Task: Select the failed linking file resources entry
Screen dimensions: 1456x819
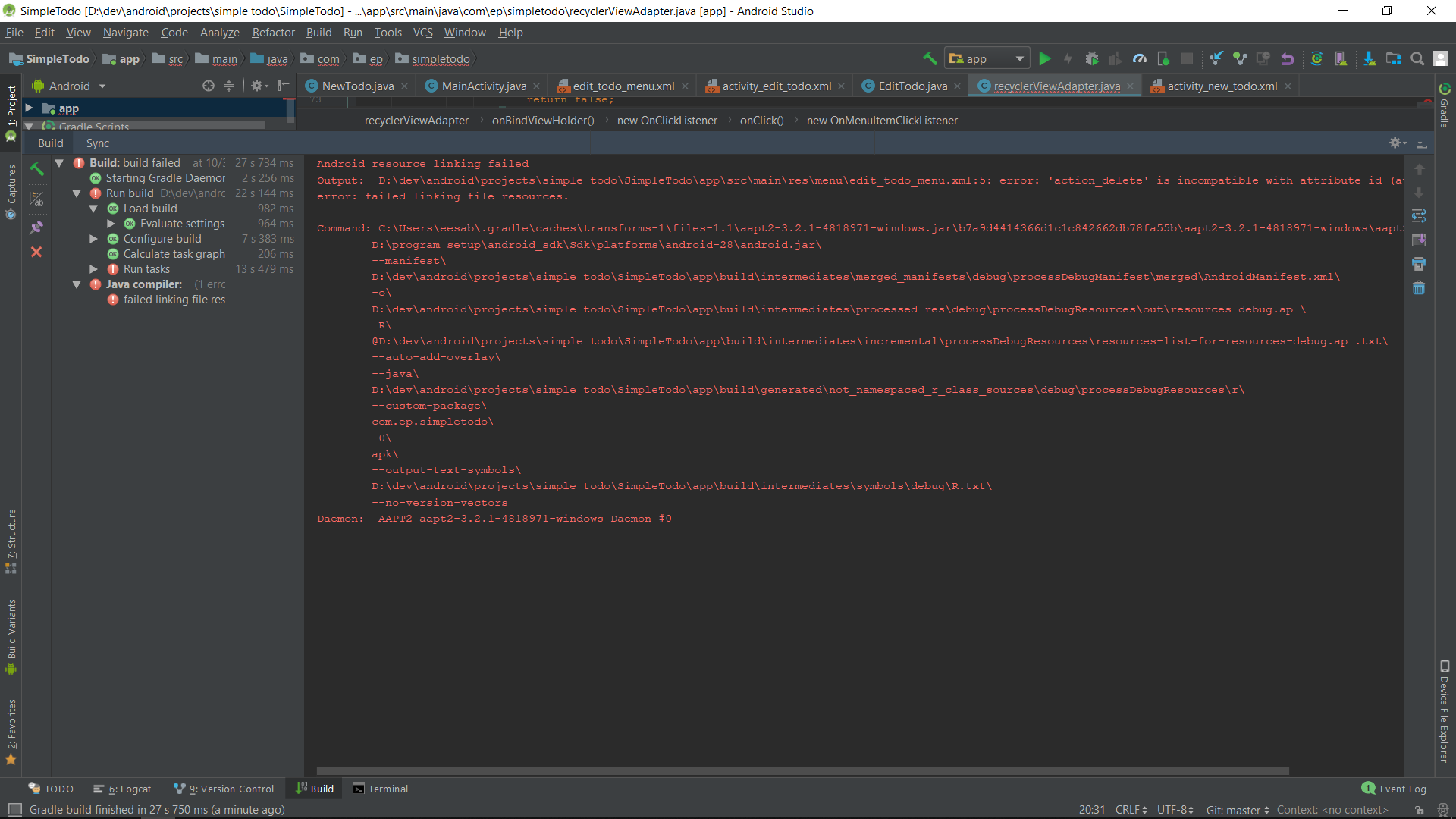Action: 174,300
